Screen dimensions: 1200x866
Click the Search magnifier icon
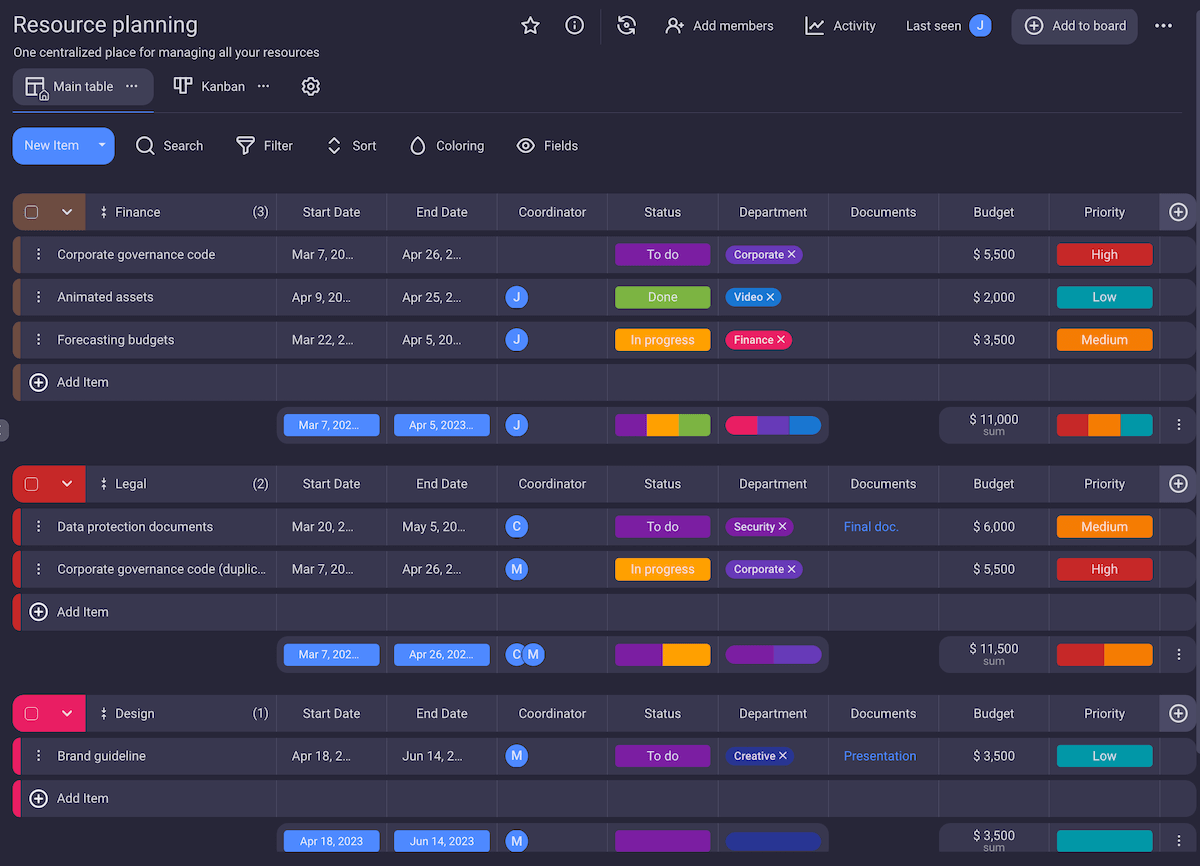point(146,146)
